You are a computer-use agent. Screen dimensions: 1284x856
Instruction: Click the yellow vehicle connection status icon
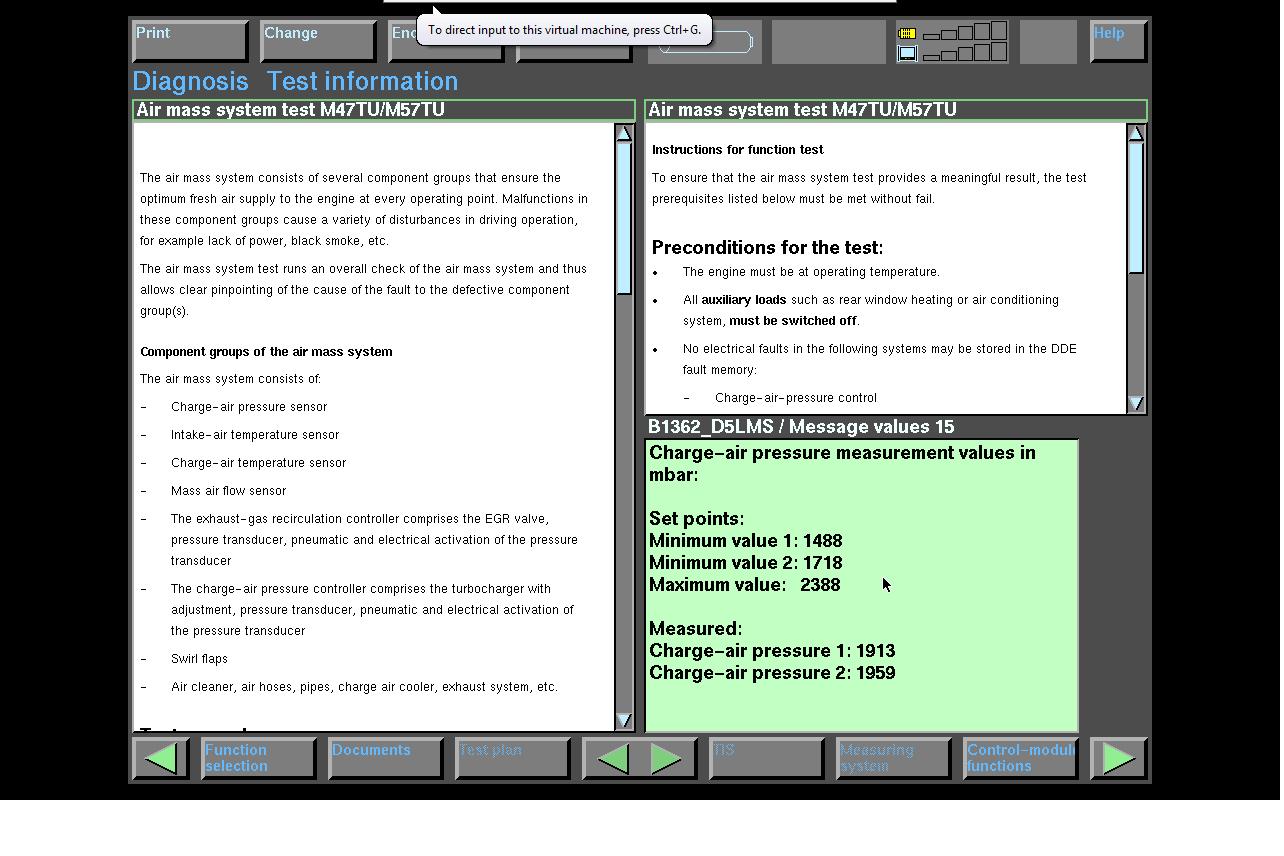(x=907, y=33)
